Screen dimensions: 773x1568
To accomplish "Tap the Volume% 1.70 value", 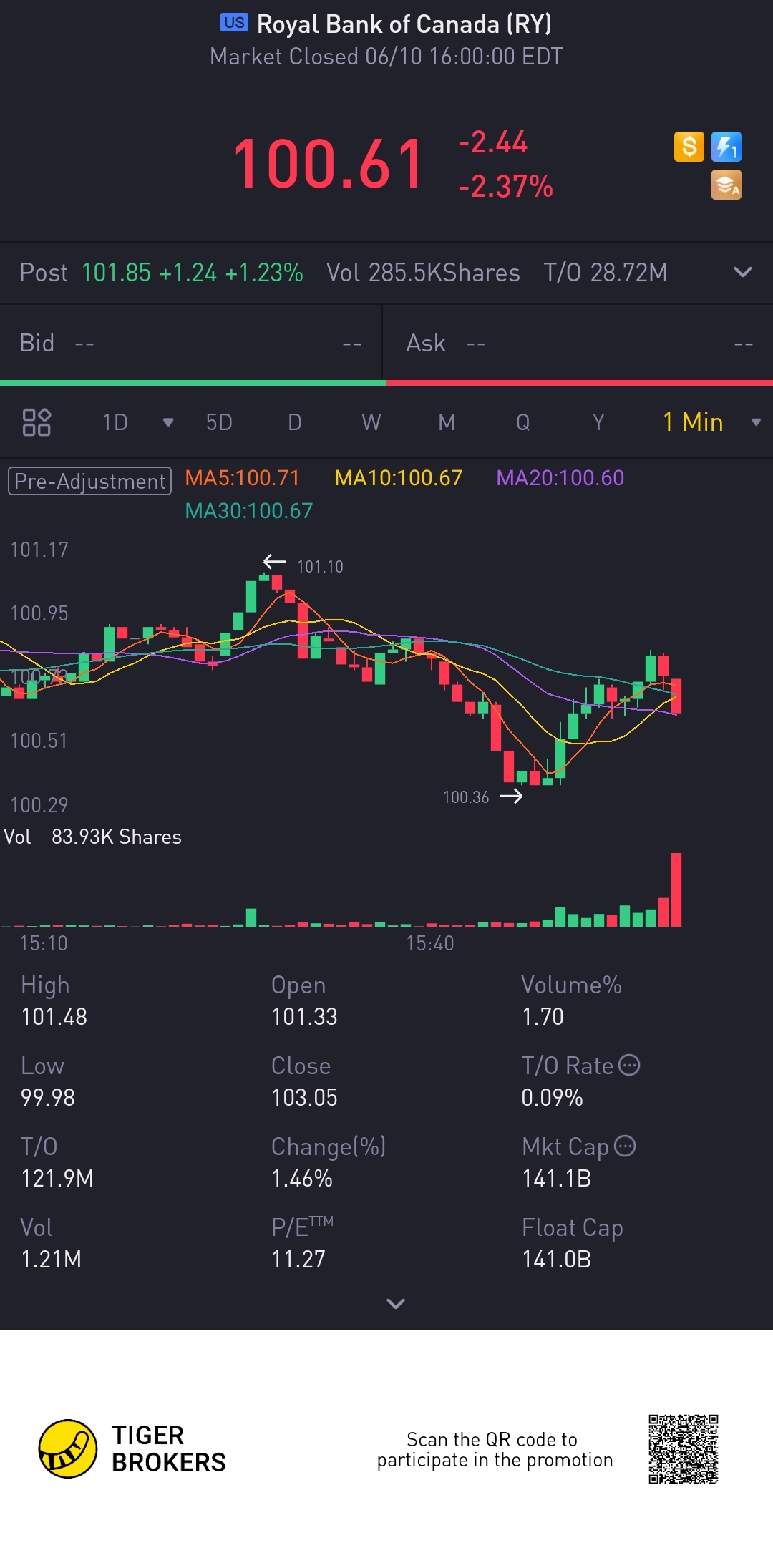I will point(543,1017).
